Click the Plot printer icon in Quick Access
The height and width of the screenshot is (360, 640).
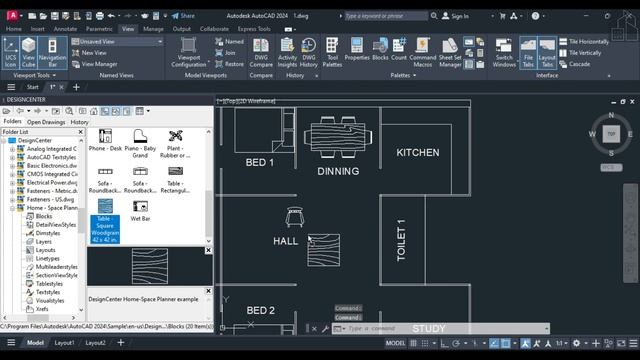[100, 16]
